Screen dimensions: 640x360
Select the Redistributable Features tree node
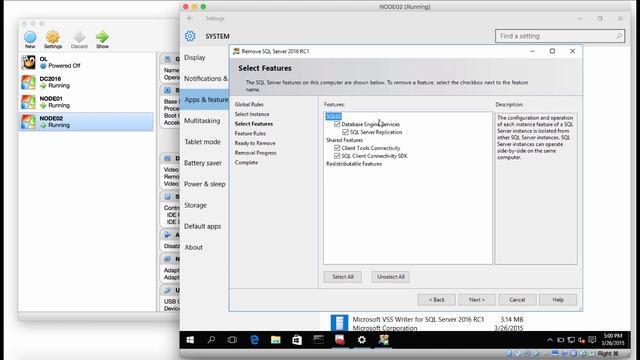[x=354, y=164]
